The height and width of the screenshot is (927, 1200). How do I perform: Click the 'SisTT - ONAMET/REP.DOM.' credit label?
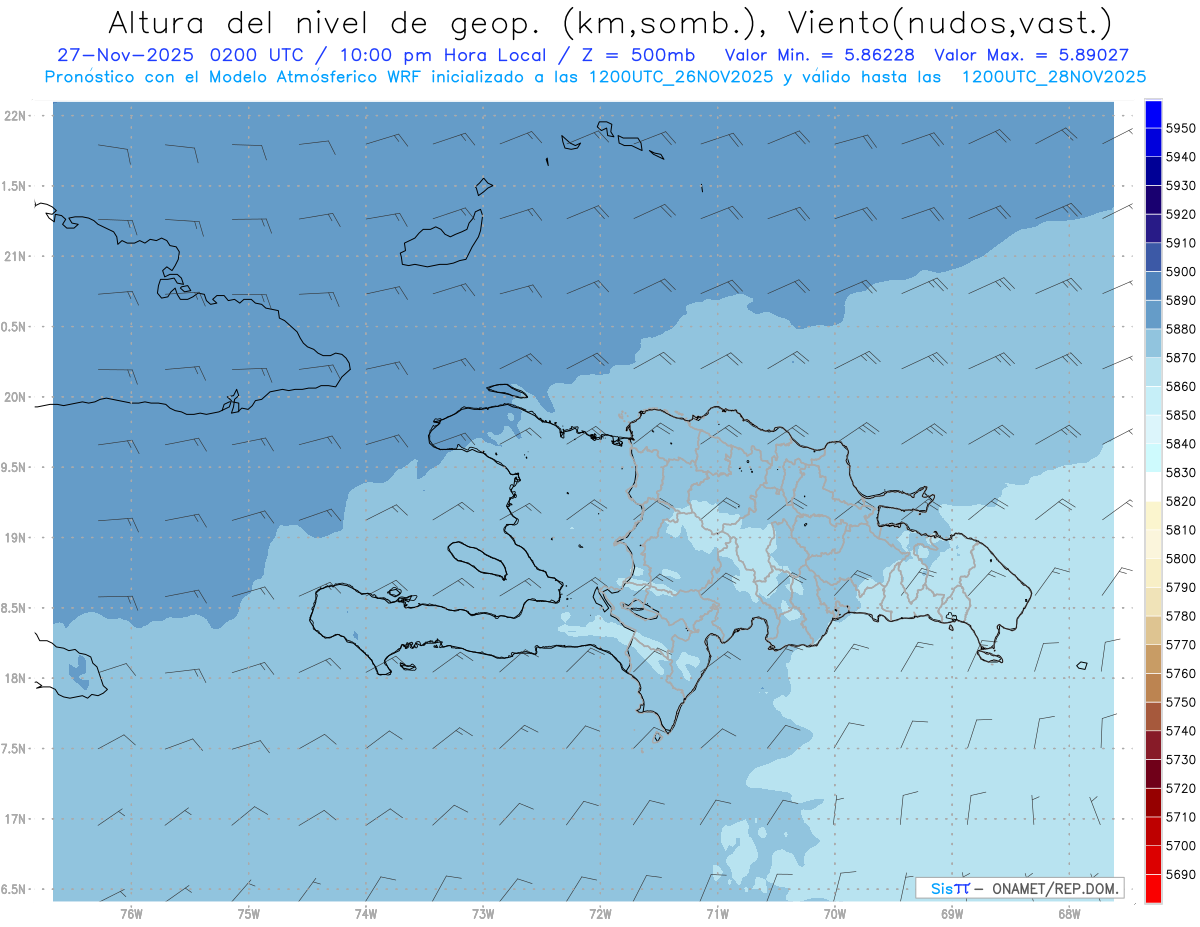pyautogui.click(x=1019, y=888)
